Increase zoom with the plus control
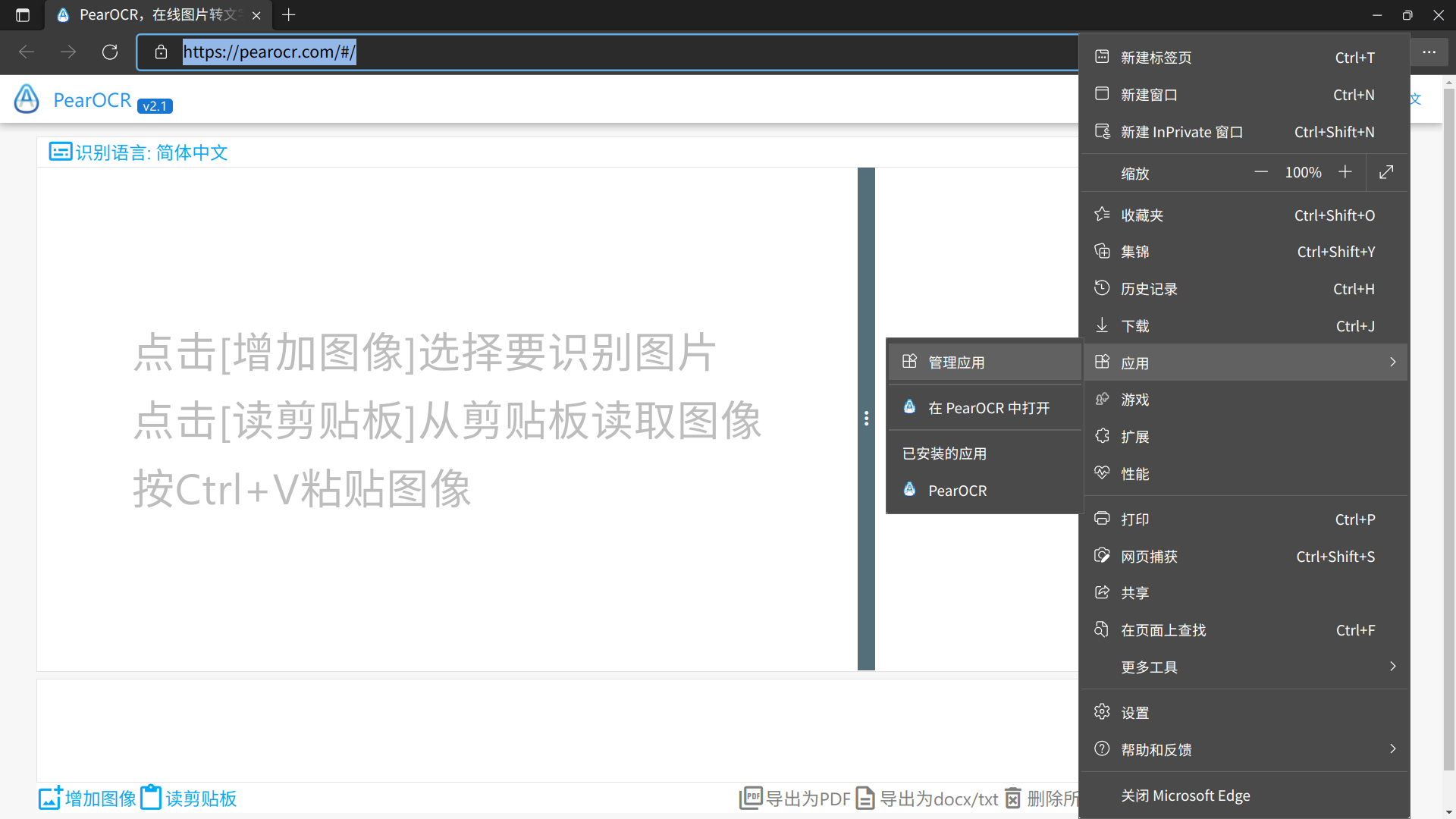Screen dimensions: 1456x819 (1345, 172)
